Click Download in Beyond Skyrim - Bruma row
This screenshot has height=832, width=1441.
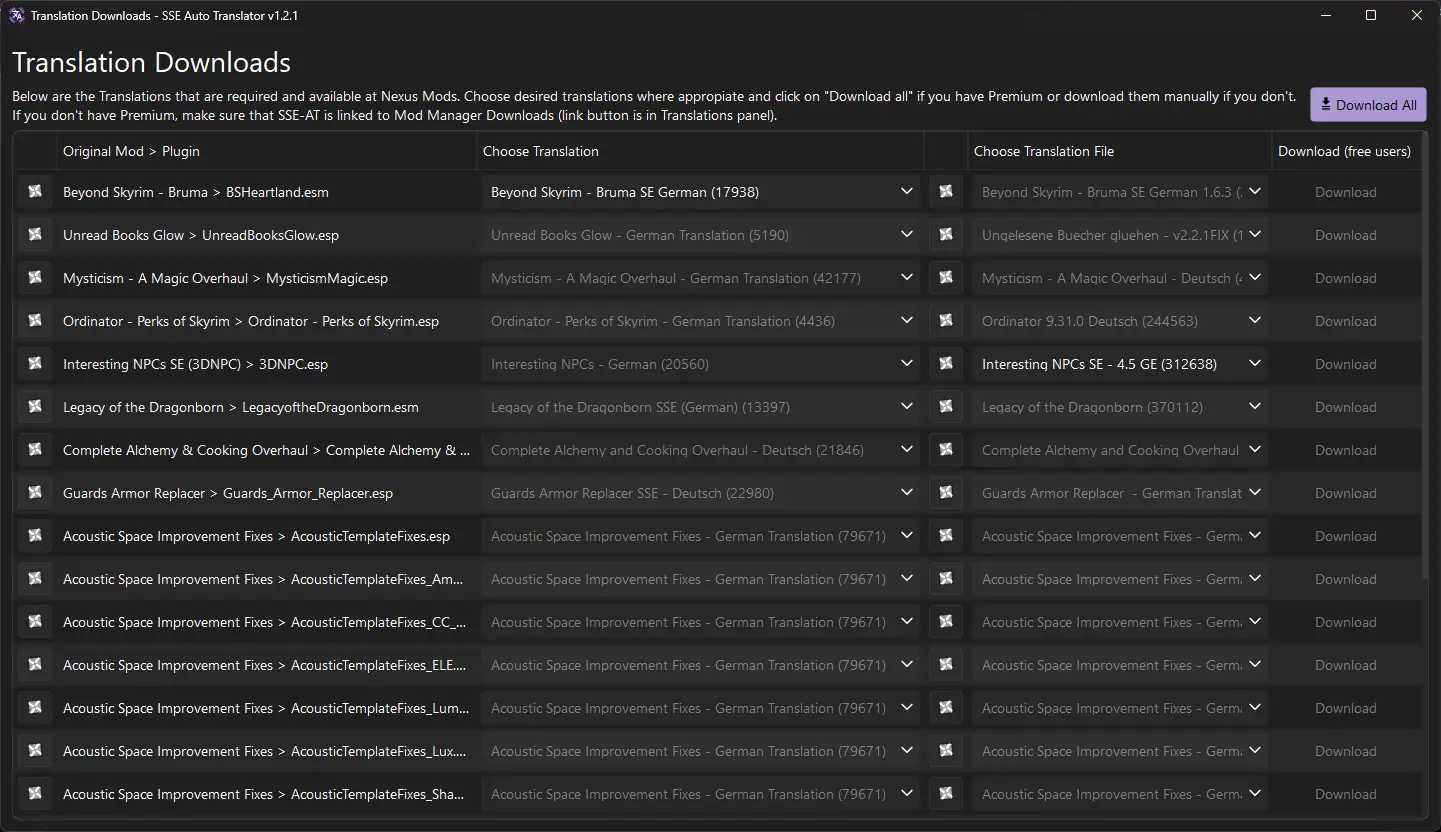point(1345,192)
